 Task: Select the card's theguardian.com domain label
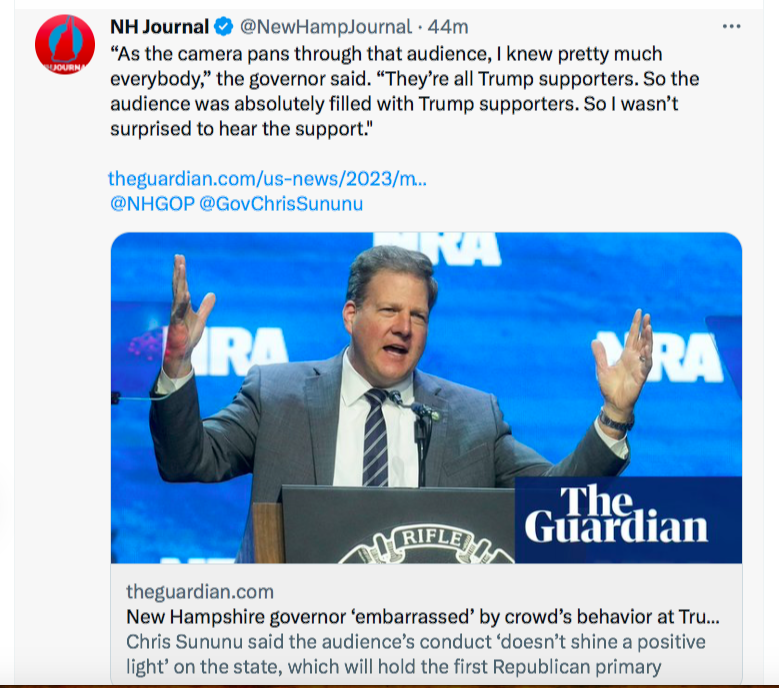tap(200, 592)
